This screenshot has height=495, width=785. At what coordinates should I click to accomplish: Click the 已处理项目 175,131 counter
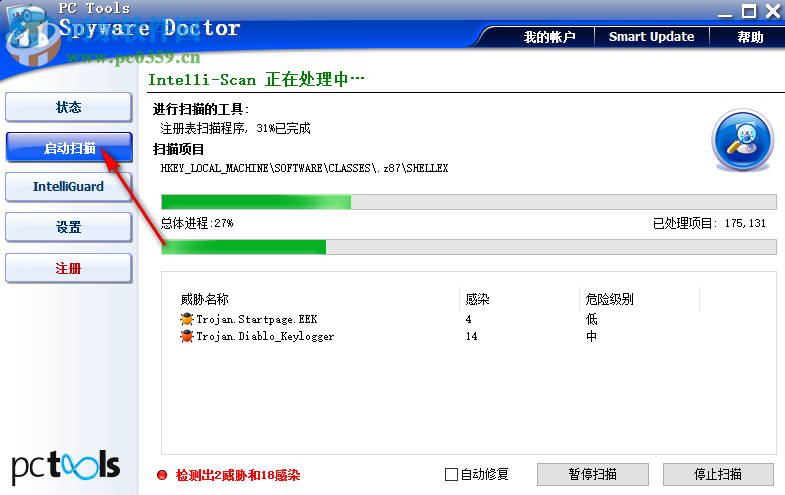tap(709, 223)
